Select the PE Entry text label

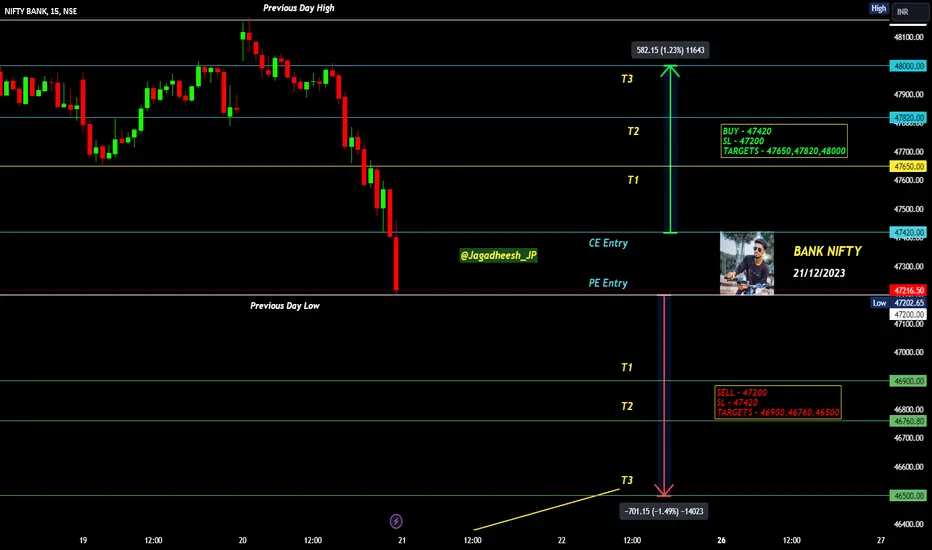pyautogui.click(x=608, y=283)
